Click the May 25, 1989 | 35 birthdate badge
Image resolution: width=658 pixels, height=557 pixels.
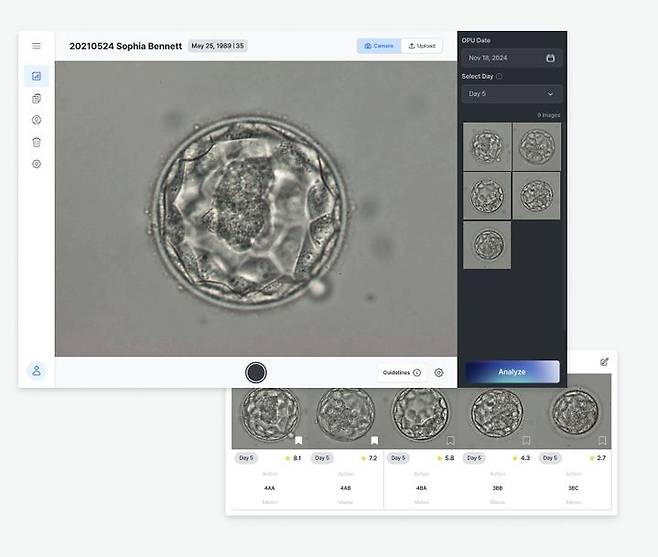pos(217,46)
